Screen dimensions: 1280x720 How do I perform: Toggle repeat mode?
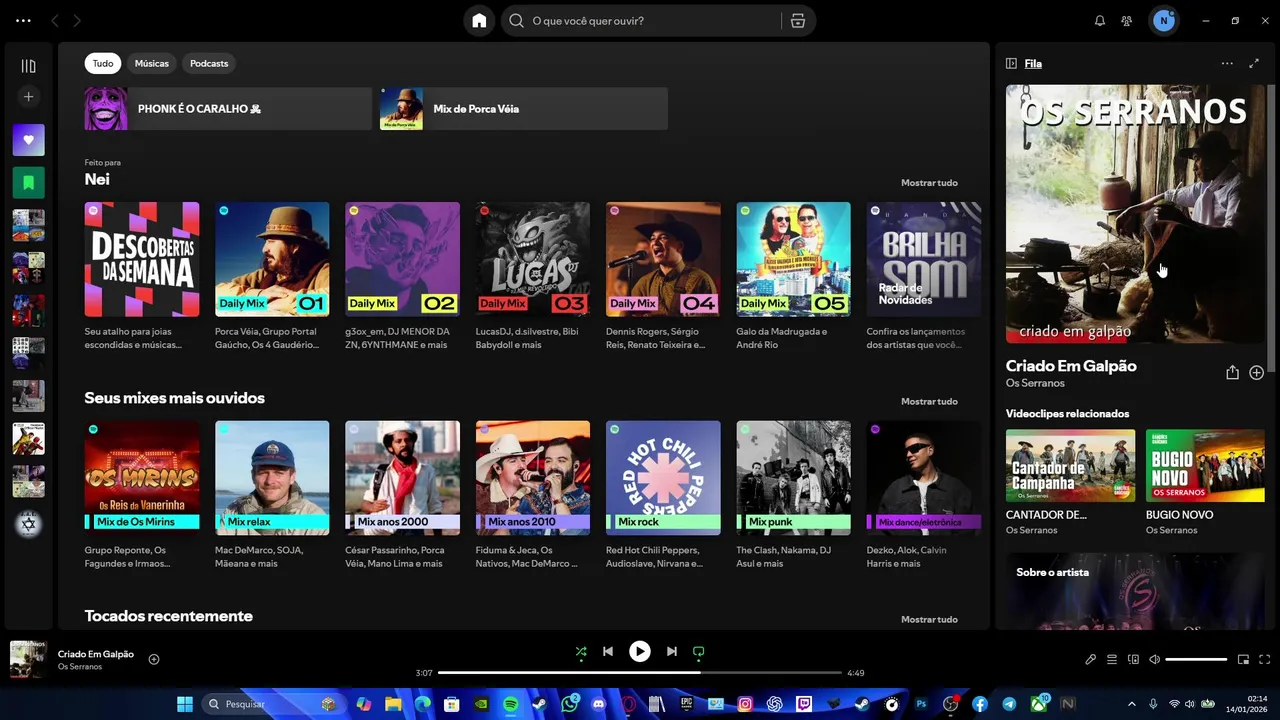click(x=699, y=651)
